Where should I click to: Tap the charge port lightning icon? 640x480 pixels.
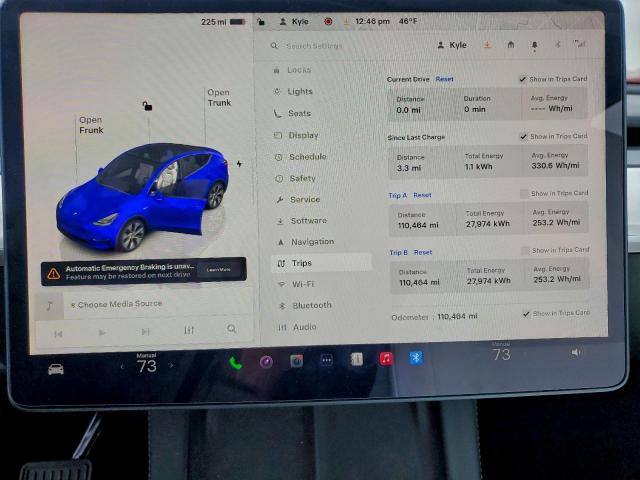pyautogui.click(x=239, y=164)
